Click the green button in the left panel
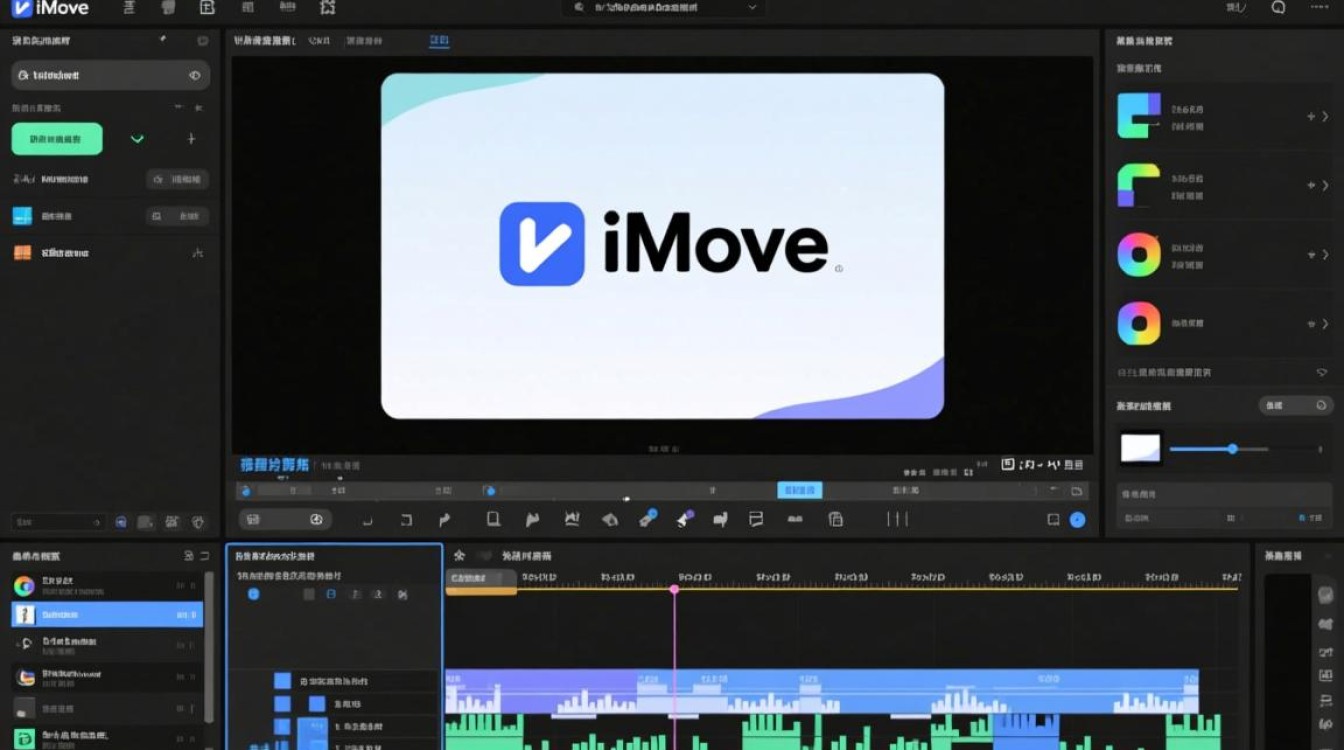This screenshot has height=750, width=1344. coord(57,139)
